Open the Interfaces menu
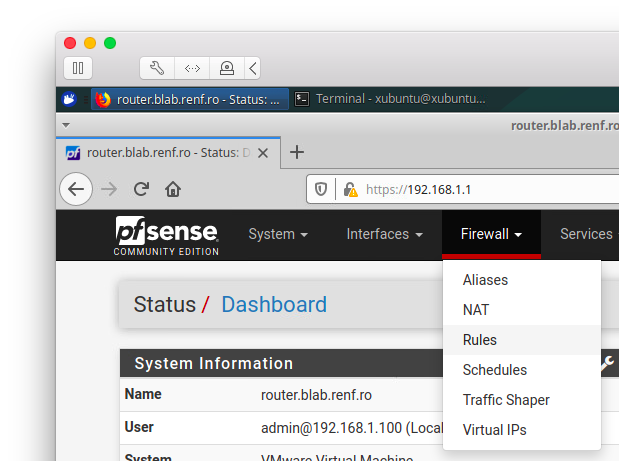Viewport: 619px width, 461px height. pyautogui.click(x=385, y=234)
